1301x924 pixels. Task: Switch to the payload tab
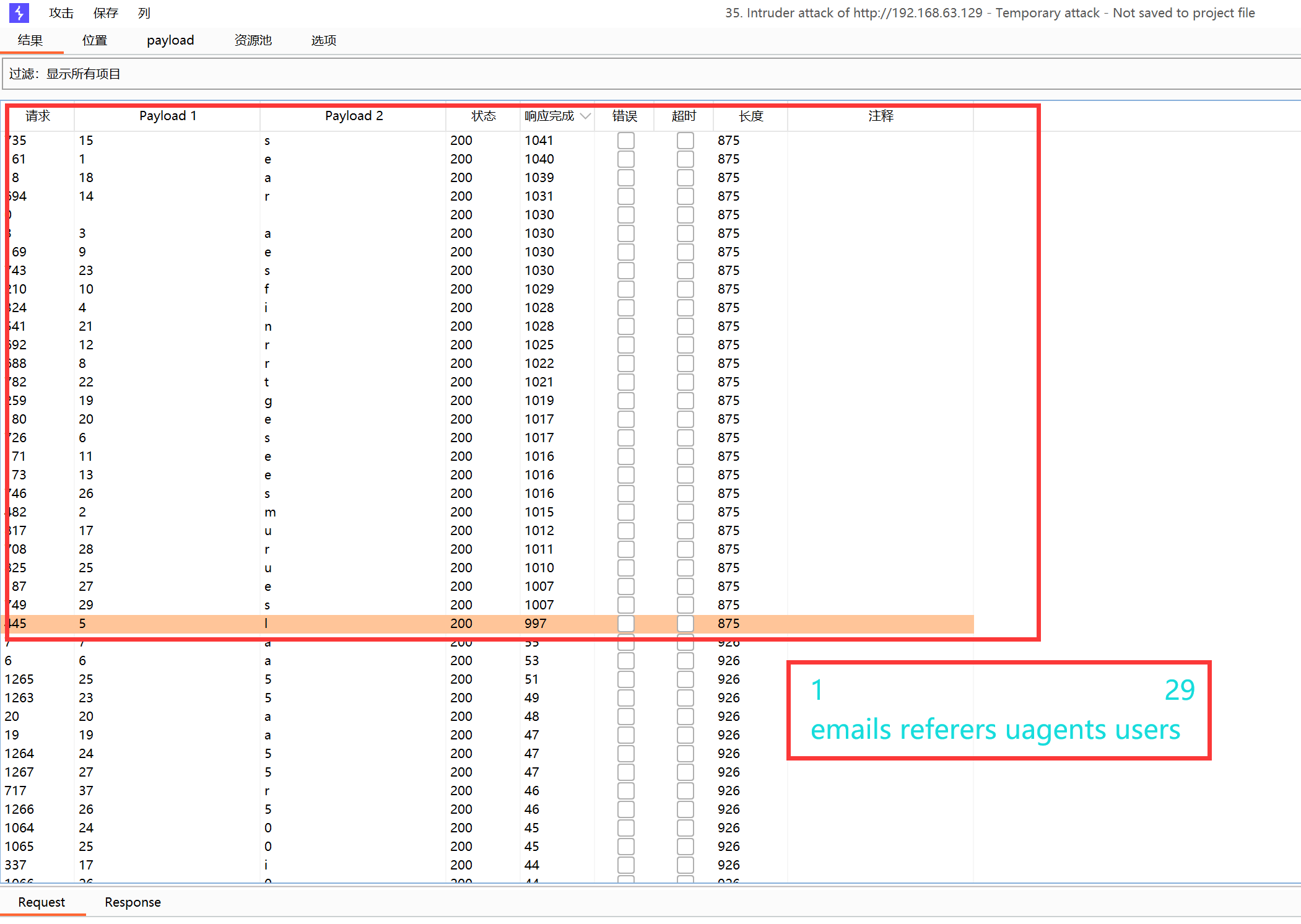coord(170,40)
